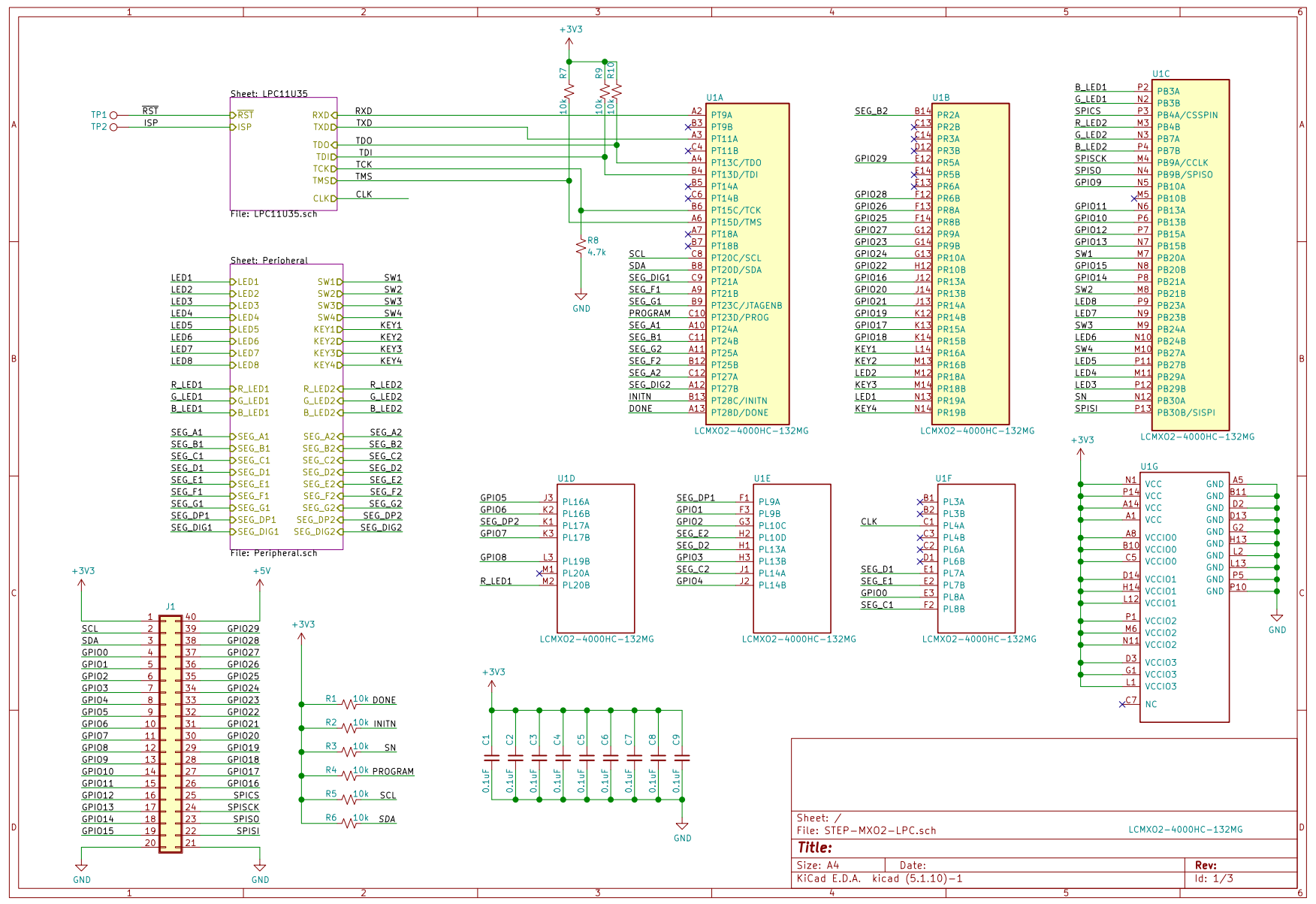This screenshot has width=1316, height=904.
Task: Click resistor R7 pull-up symbol
Action: point(569,91)
